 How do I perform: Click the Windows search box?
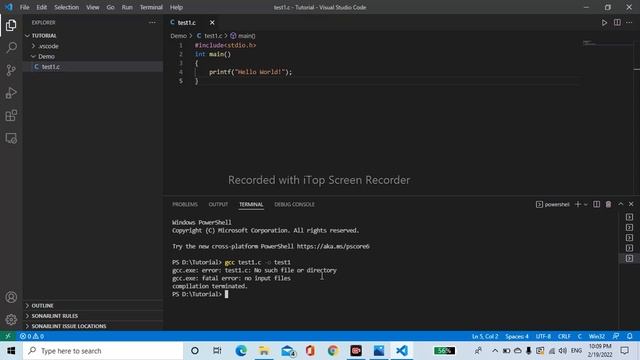point(103,351)
